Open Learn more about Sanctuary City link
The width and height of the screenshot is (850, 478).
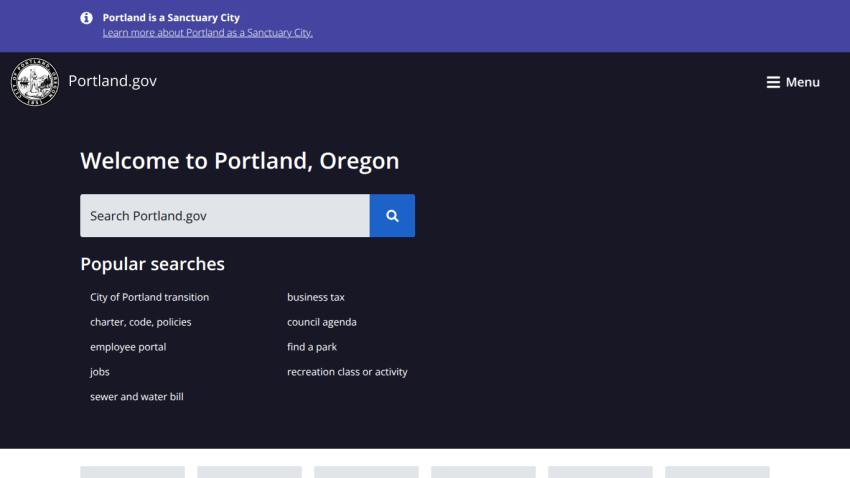208,33
